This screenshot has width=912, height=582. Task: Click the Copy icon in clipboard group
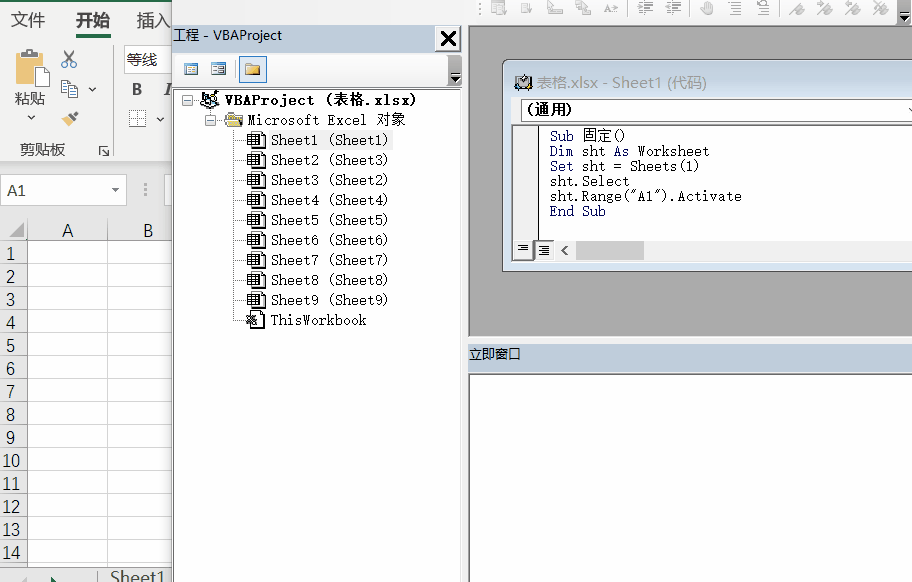(x=69, y=89)
